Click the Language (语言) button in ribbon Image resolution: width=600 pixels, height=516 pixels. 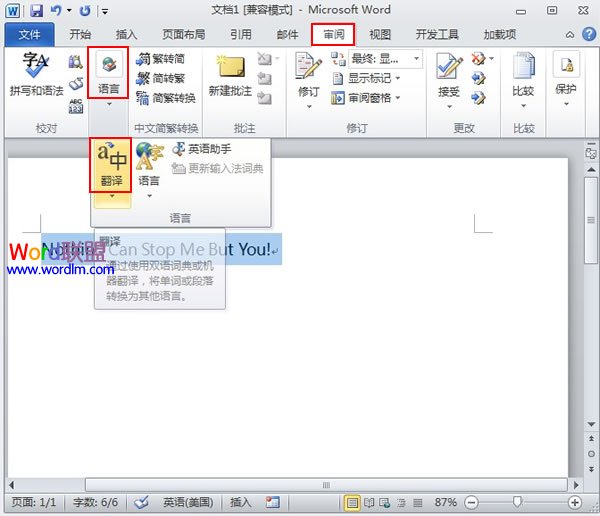point(108,72)
